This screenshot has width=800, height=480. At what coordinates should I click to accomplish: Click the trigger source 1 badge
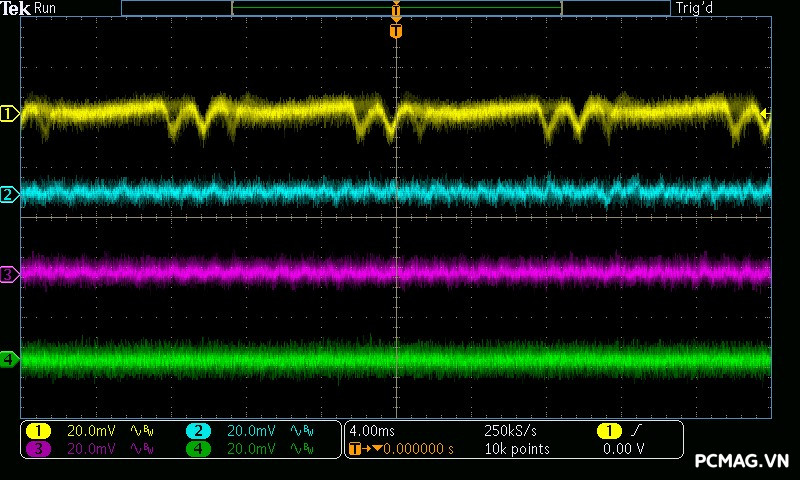609,431
